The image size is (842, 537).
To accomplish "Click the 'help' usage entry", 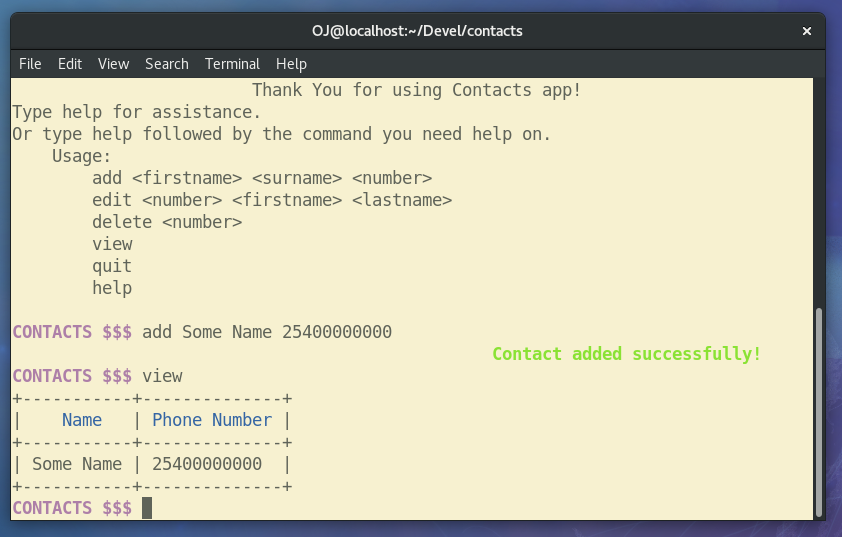I will point(112,288).
